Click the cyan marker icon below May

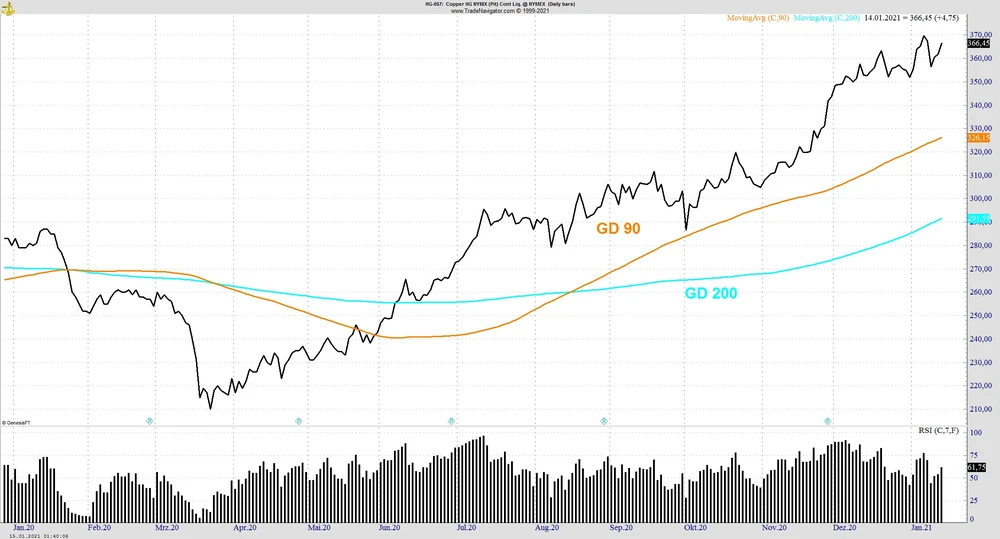pyautogui.click(x=298, y=421)
